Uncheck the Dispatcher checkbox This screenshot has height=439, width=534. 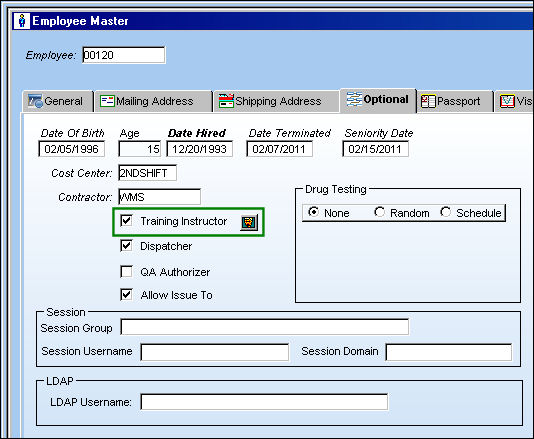click(x=126, y=246)
